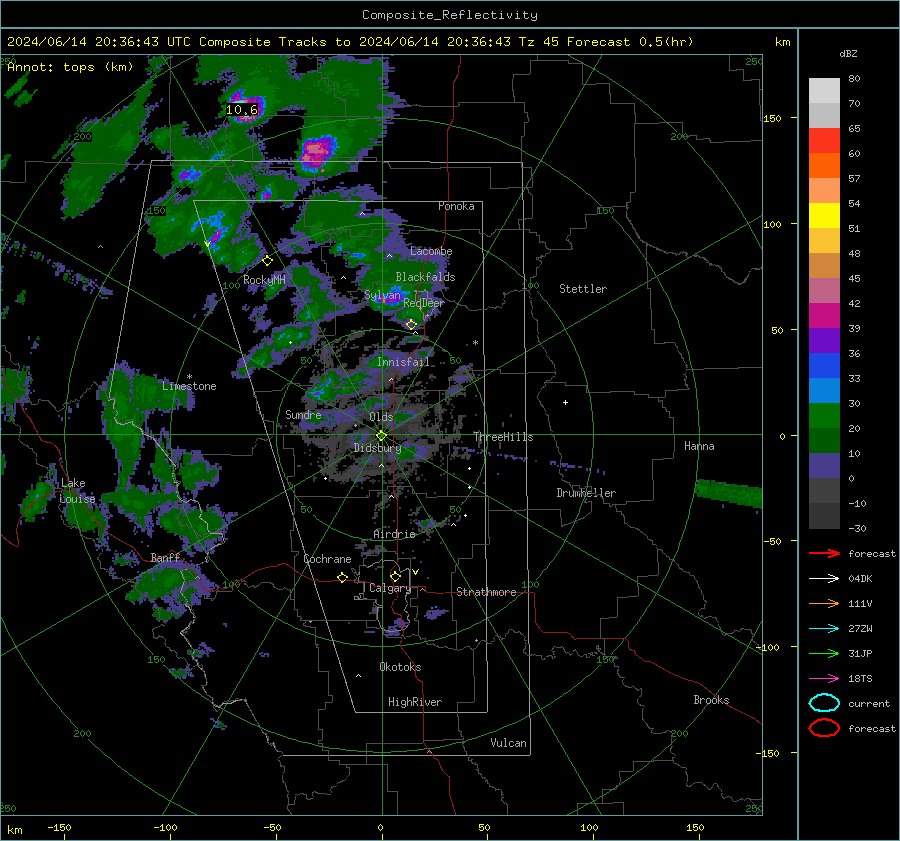Click the Calgary city label

point(390,588)
